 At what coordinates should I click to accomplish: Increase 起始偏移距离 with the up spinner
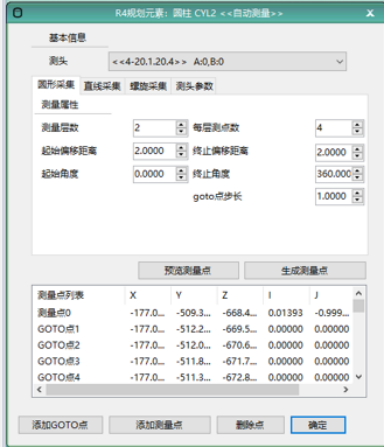(x=181, y=148)
